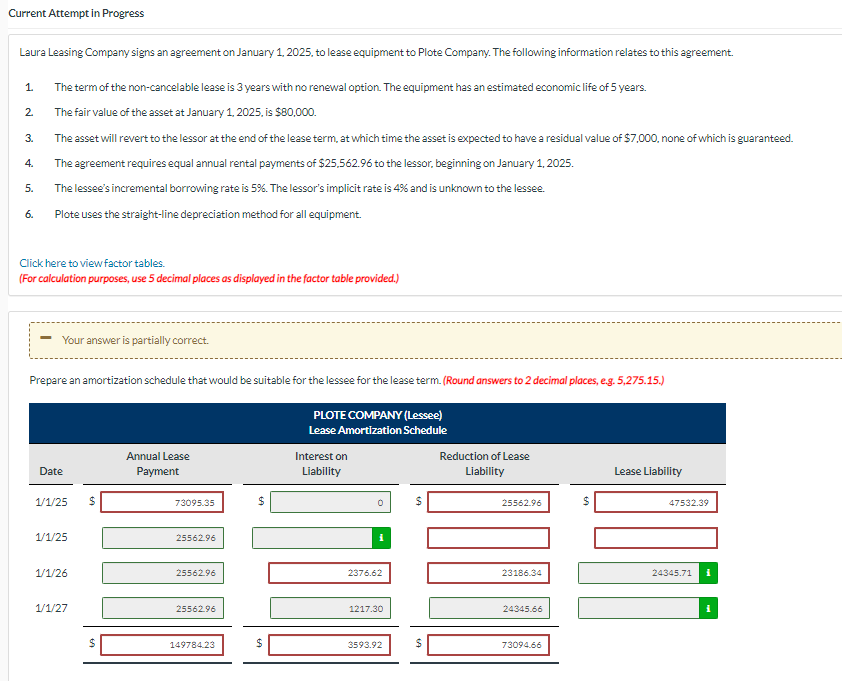Edit total reduction field 73094.66
The image size is (842, 681).
488,644
